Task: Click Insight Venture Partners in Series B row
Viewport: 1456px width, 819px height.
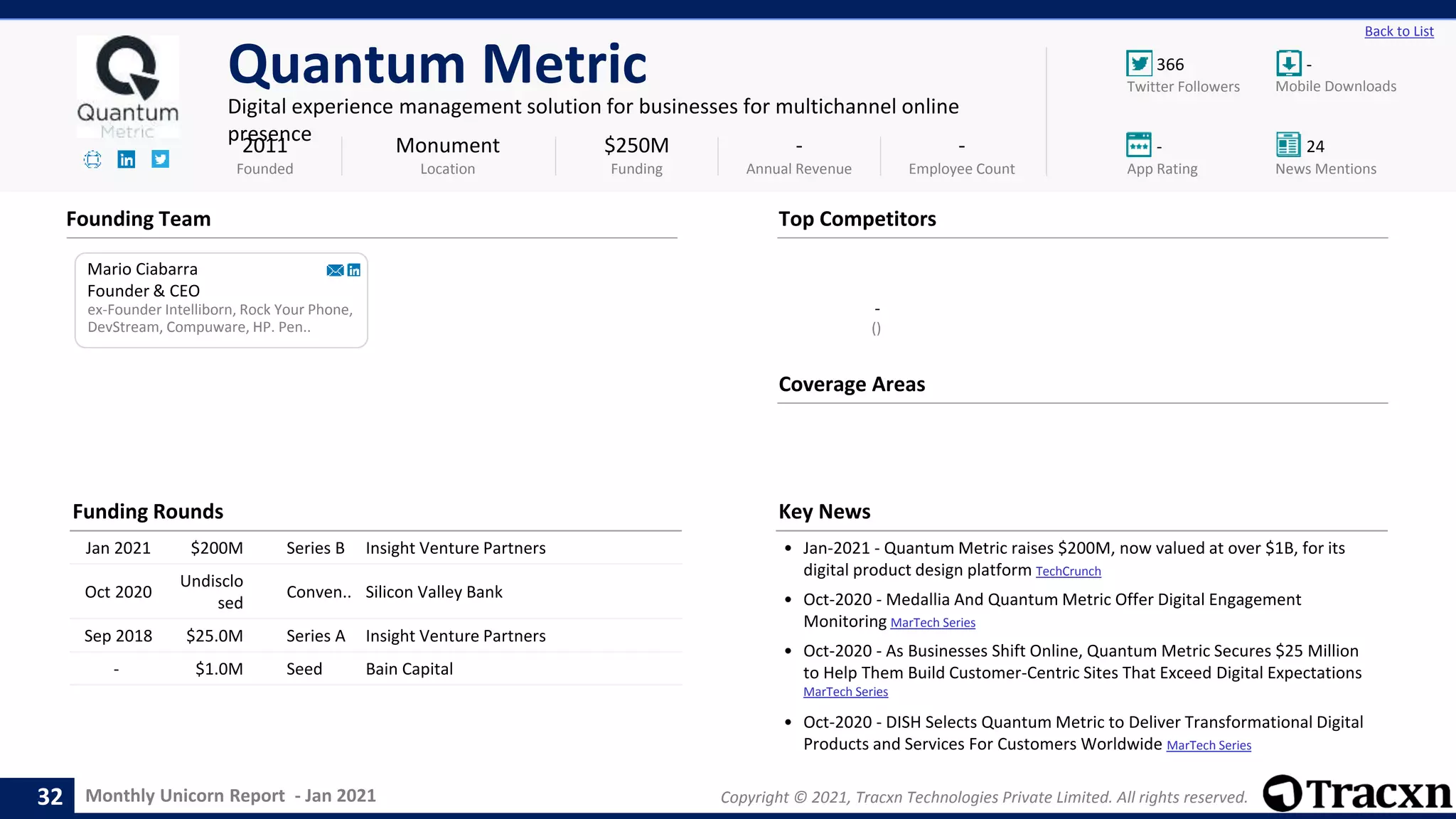Action: (x=456, y=548)
